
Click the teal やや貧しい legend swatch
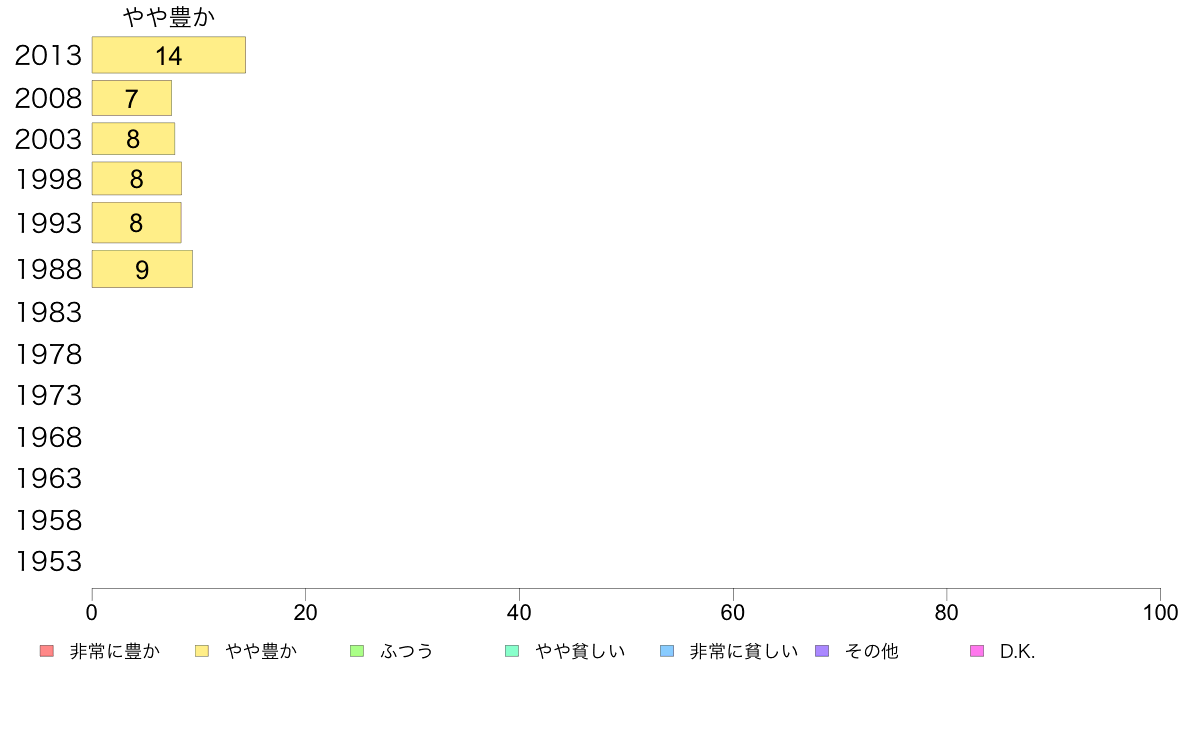coord(512,651)
